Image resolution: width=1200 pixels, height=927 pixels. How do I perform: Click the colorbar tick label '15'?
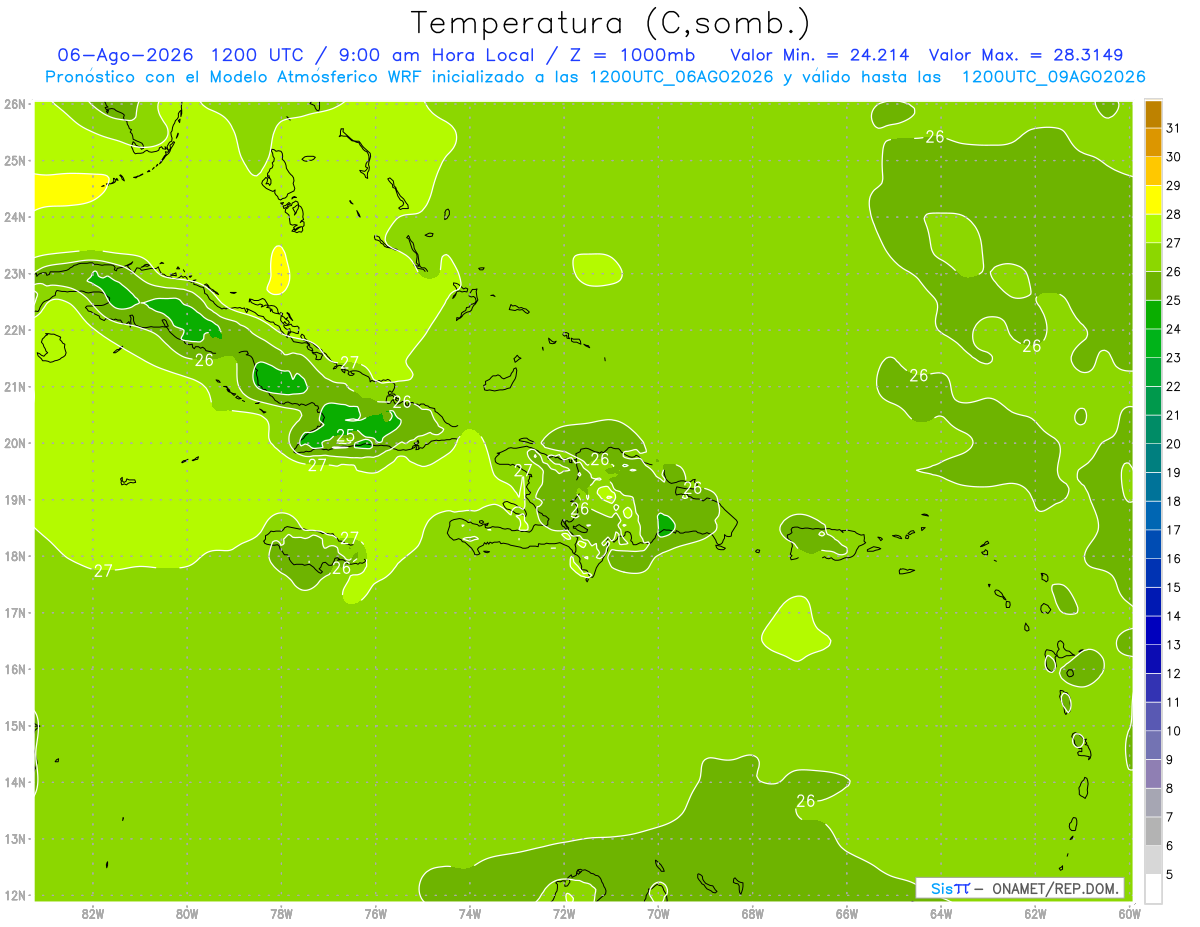[x=1174, y=587]
